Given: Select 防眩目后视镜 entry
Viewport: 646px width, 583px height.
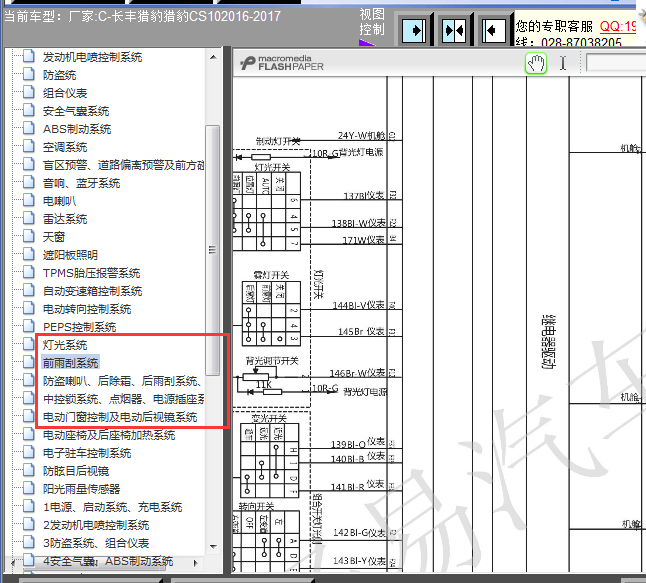Looking at the screenshot, I should (x=76, y=471).
